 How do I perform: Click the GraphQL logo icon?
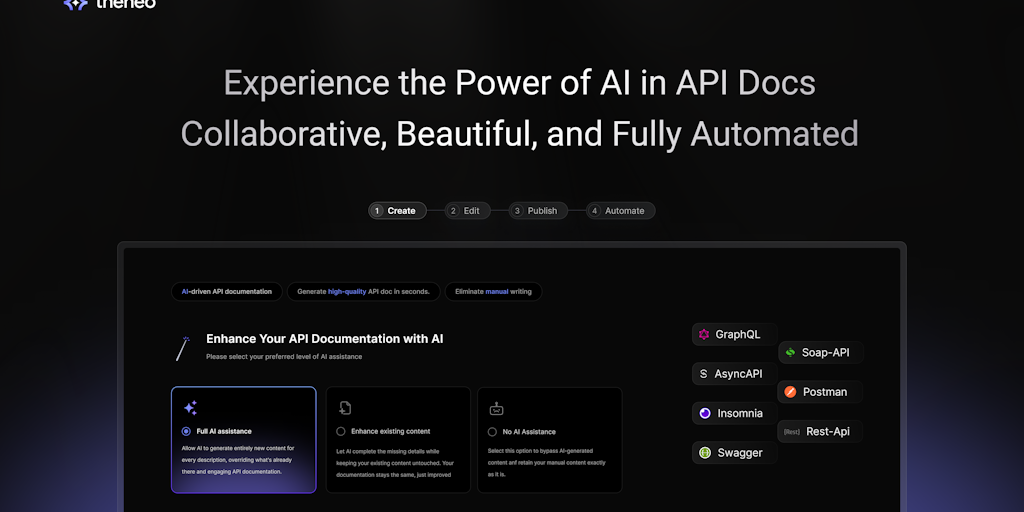704,334
